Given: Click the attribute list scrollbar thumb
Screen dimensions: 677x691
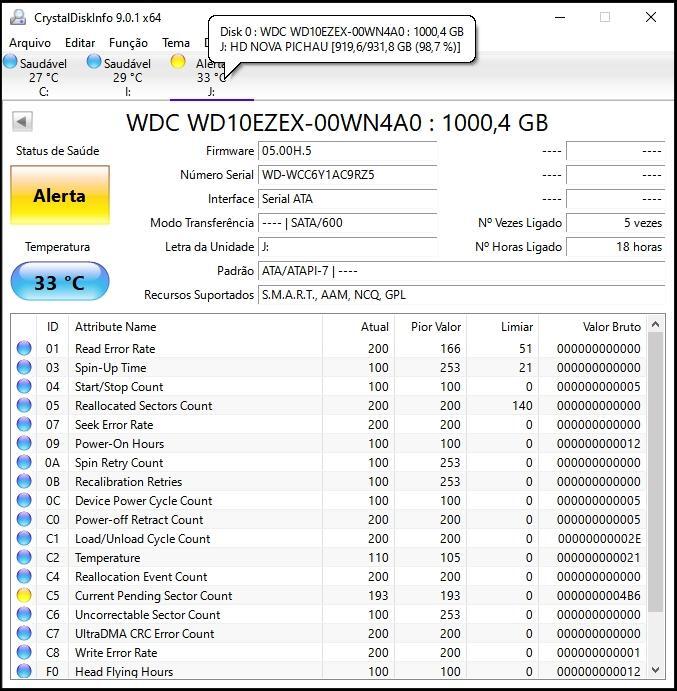Looking at the screenshot, I should coord(655,472).
